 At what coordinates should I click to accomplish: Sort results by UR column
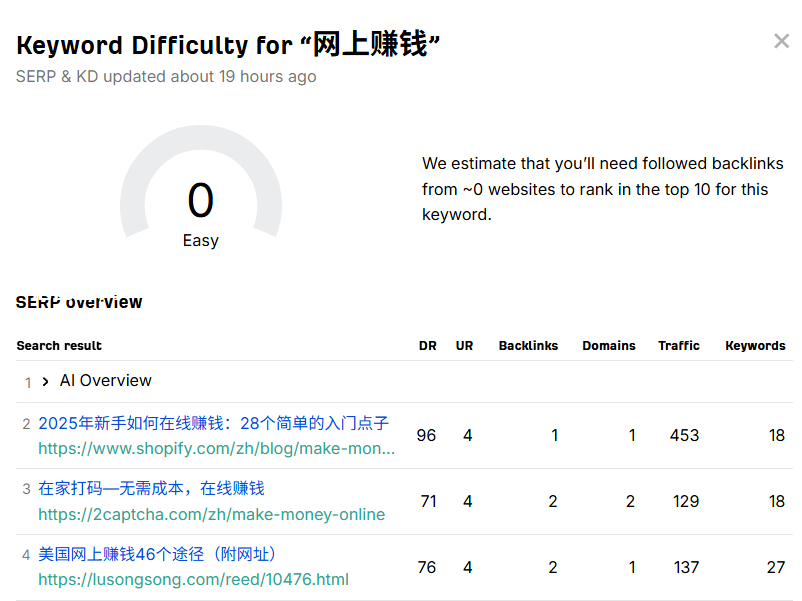click(464, 345)
